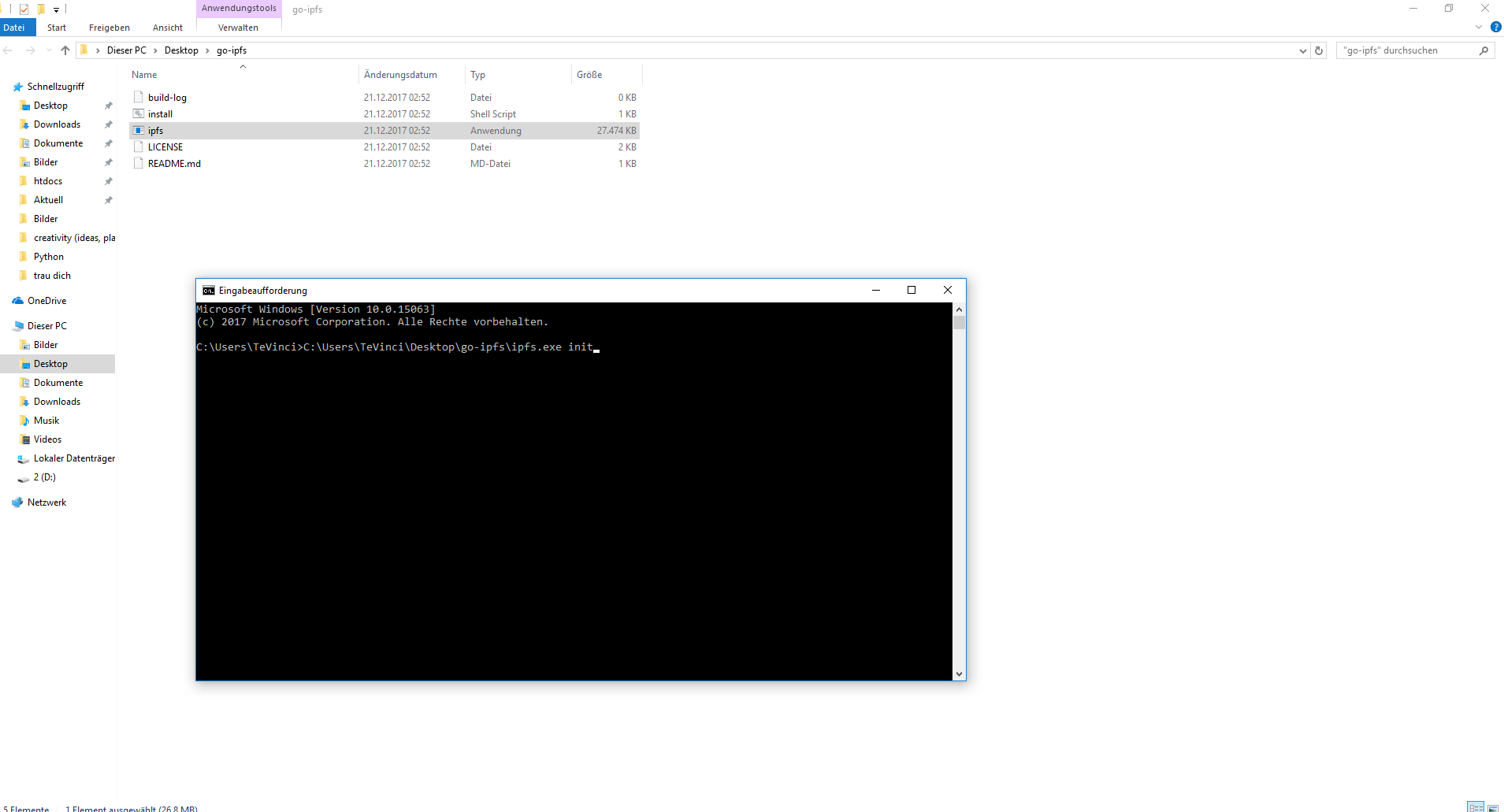Unpin Bilder from Schnellzugriff
This screenshot has height=812, width=1504.
[x=108, y=161]
